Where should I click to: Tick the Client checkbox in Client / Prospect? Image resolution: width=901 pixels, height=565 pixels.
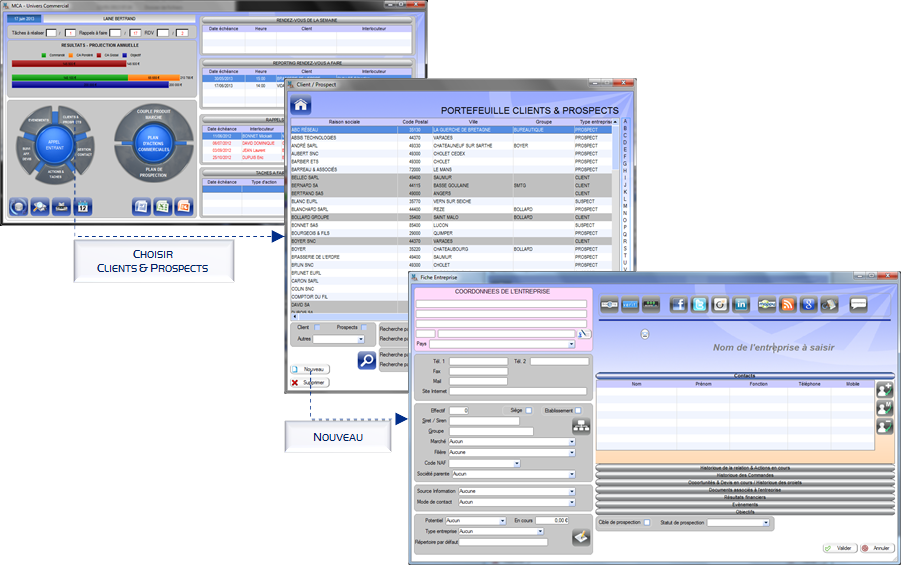317,328
